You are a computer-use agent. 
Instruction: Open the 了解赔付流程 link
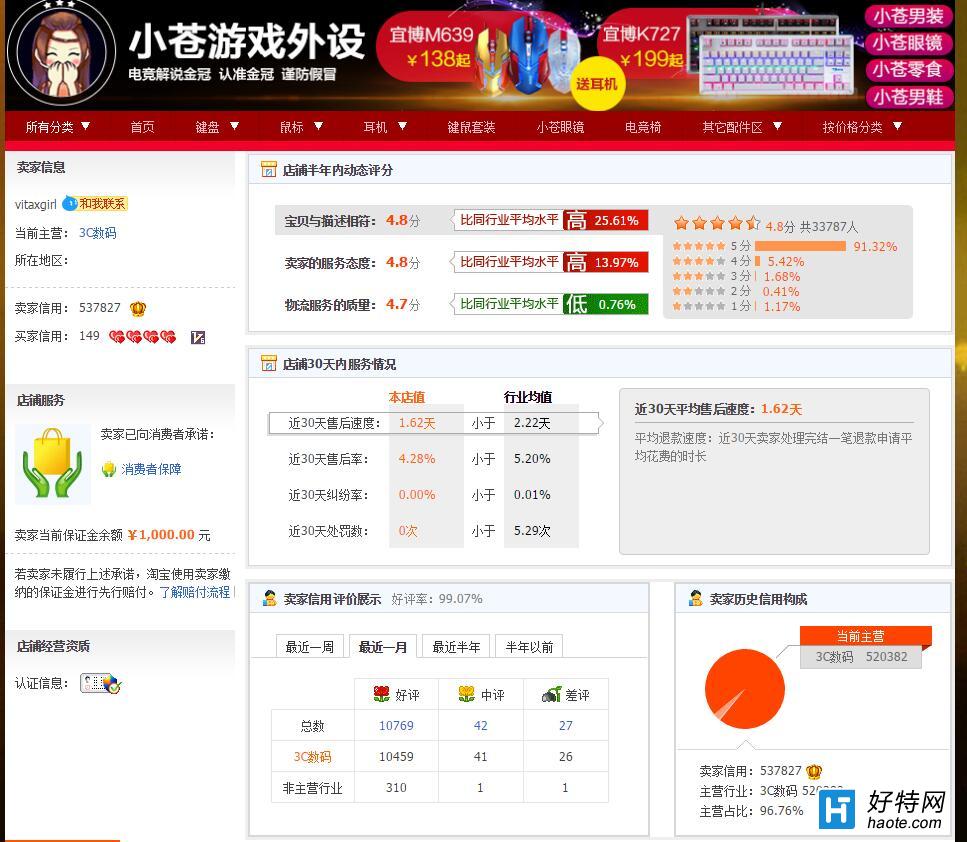pos(194,592)
